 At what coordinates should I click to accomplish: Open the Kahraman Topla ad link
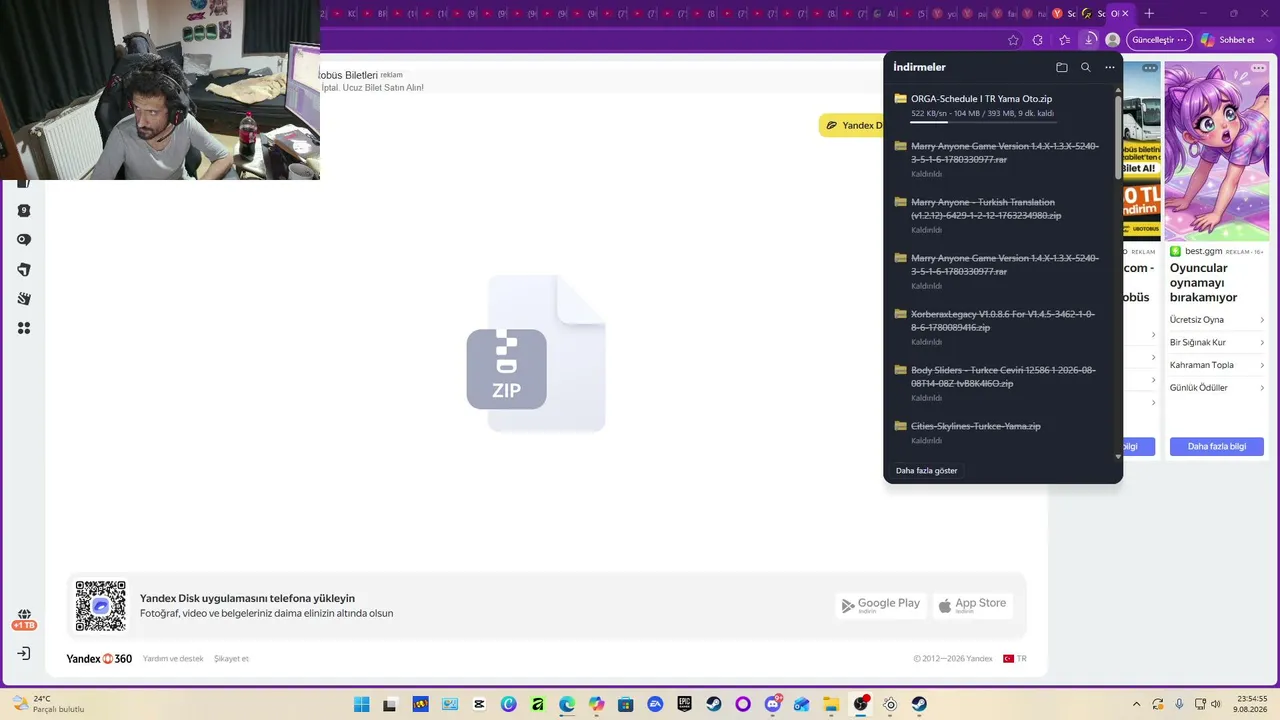pyautogui.click(x=1217, y=365)
